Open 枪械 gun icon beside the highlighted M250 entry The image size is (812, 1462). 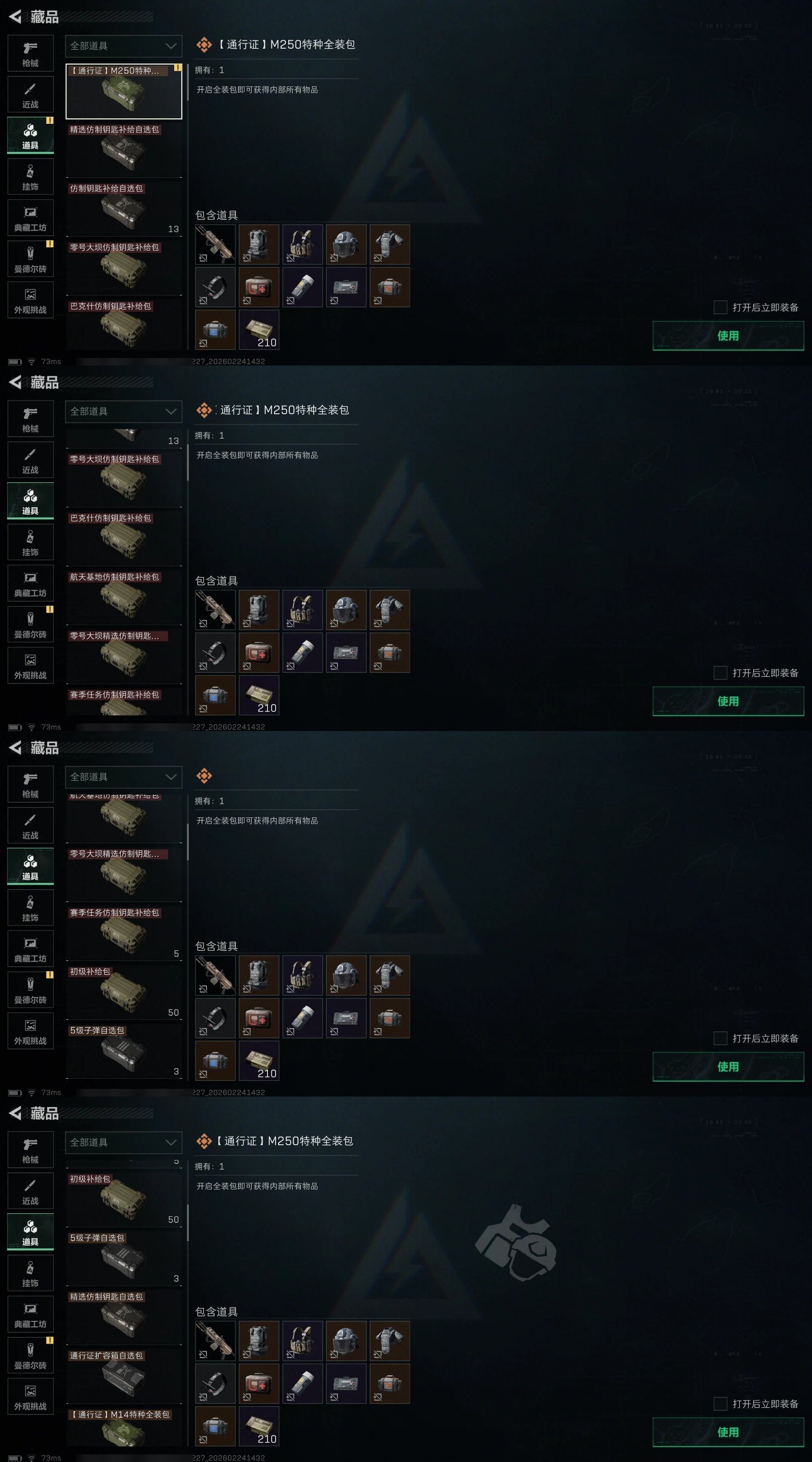[x=30, y=53]
